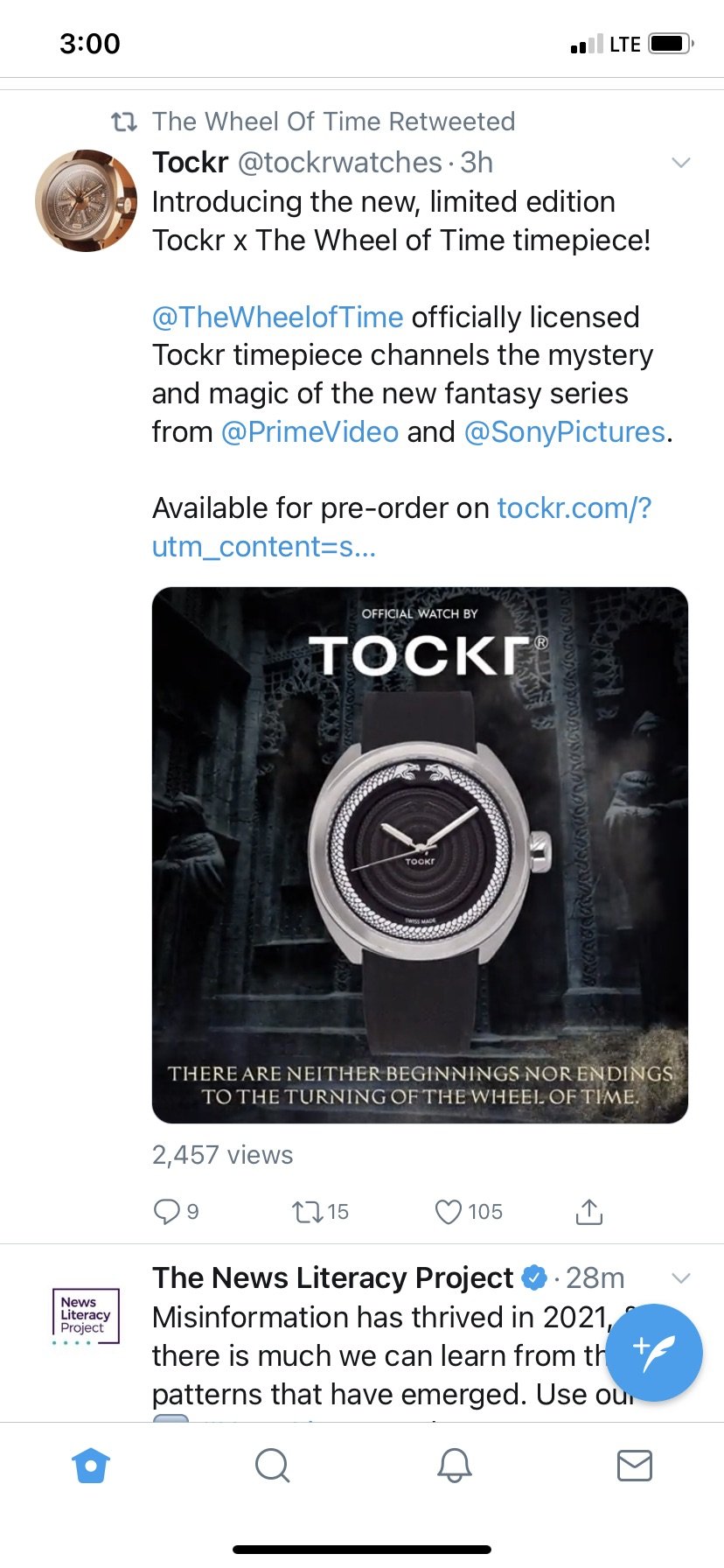Screen dimensions: 724x1568
Task: Open the Tockr profile avatar
Action: click(86, 201)
